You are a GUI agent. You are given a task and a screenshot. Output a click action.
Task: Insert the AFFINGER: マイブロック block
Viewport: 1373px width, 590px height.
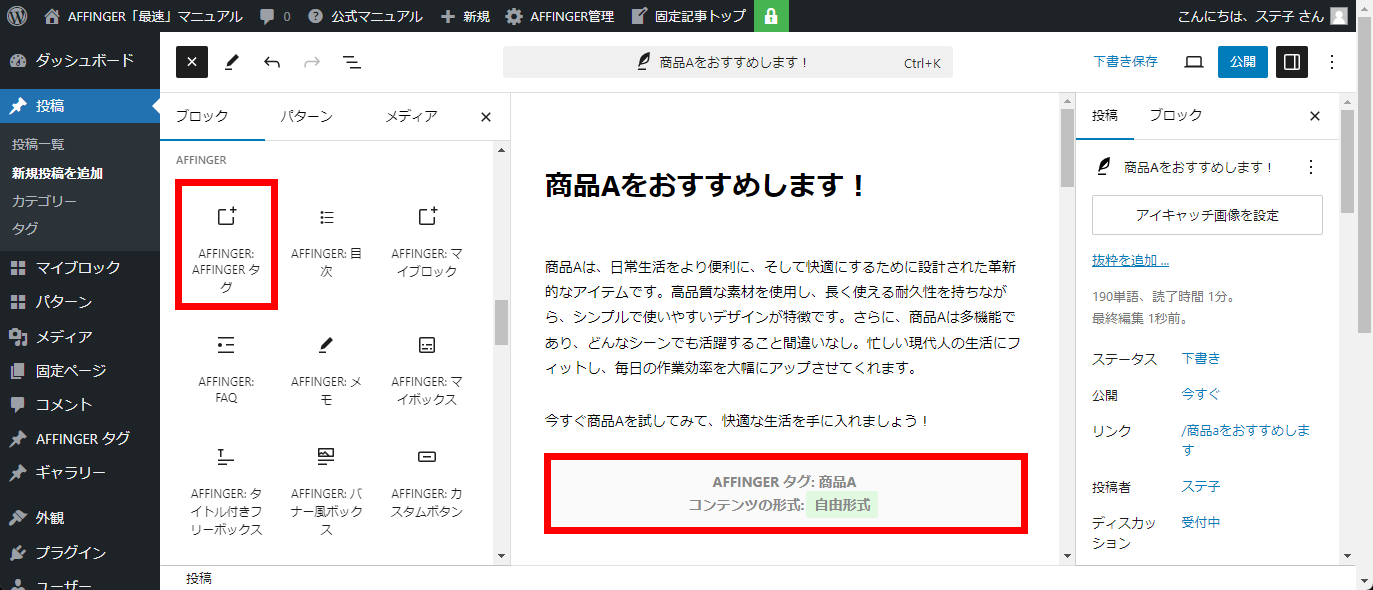pyautogui.click(x=426, y=245)
